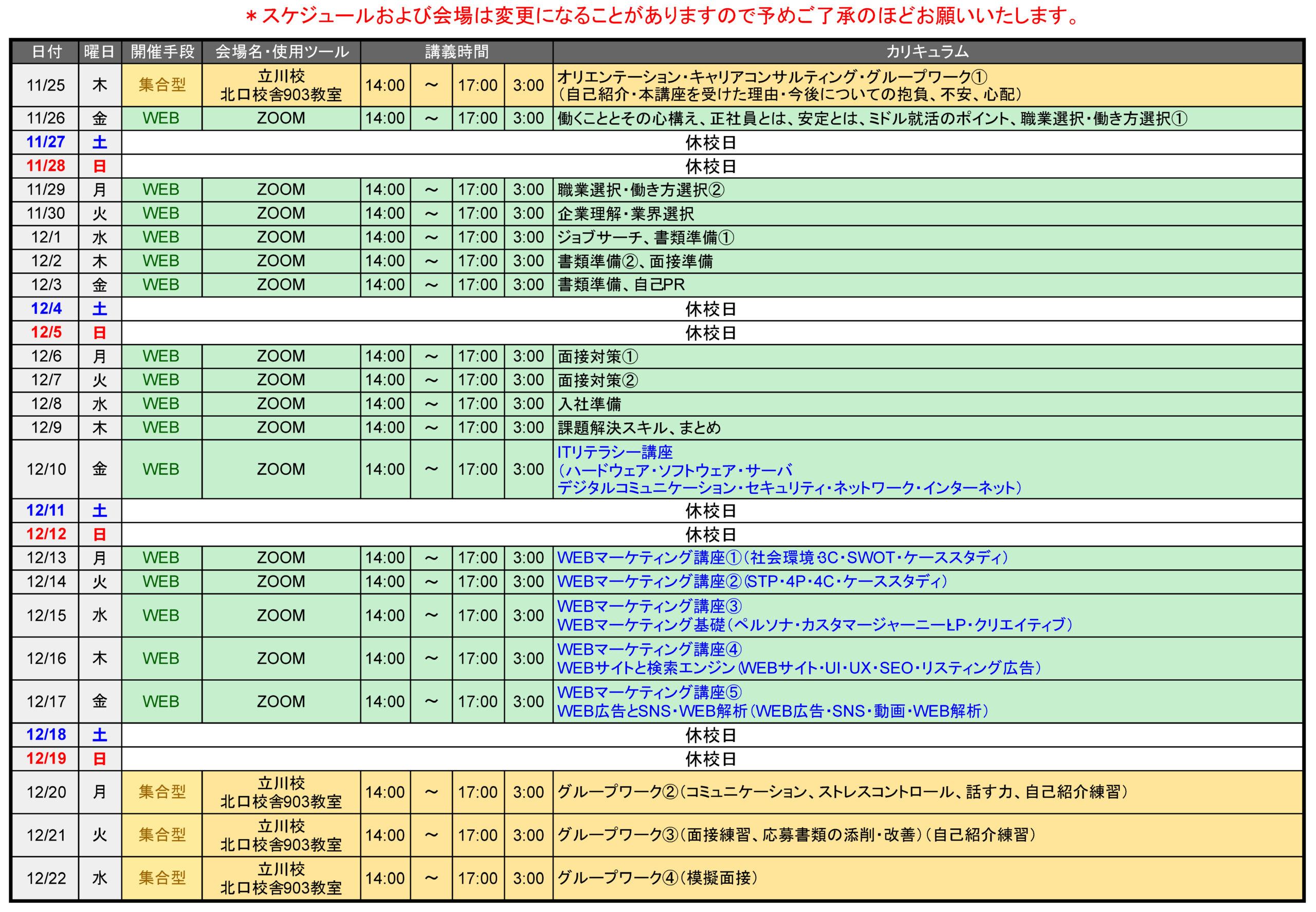Select the 12/10 date cell
Image resolution: width=1316 pixels, height=912 pixels.
coord(46,470)
